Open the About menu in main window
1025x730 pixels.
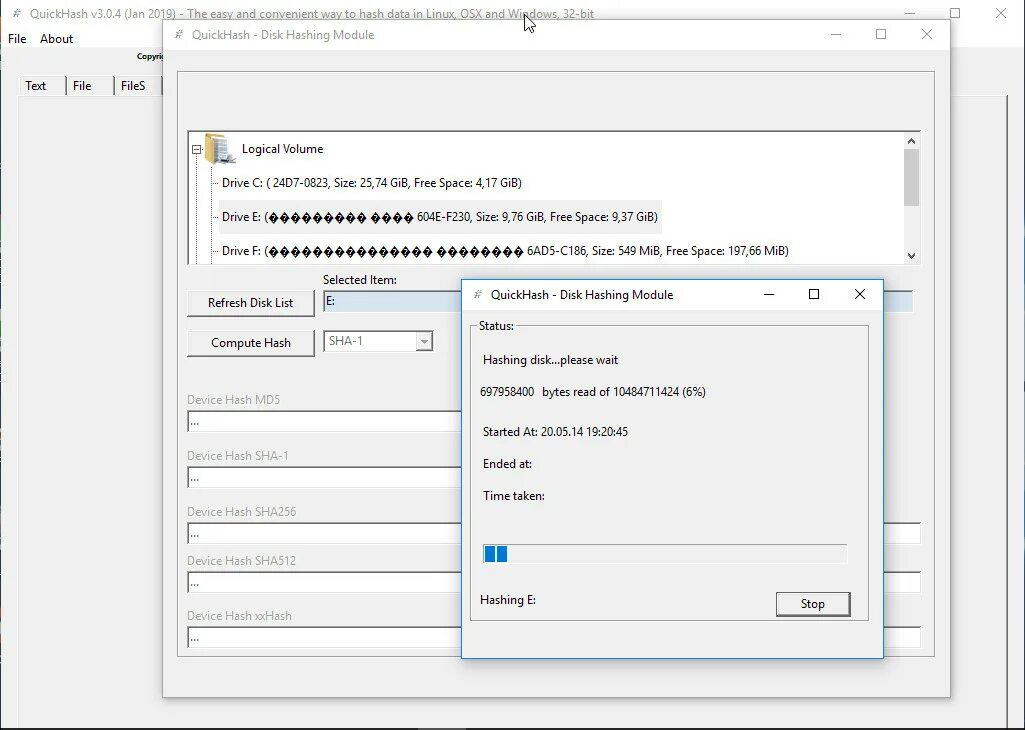56,39
